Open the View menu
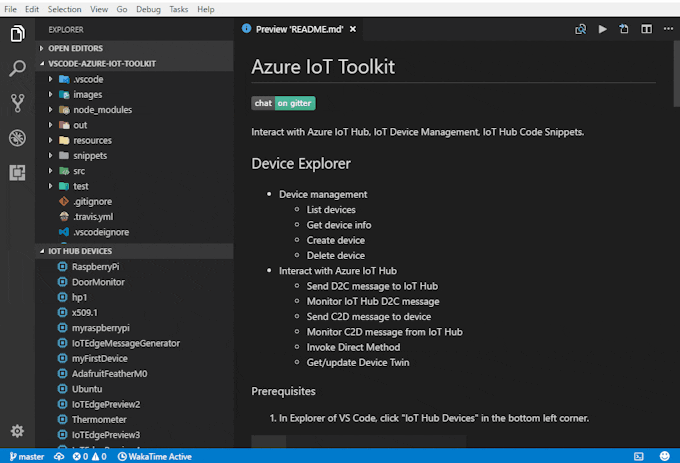 coord(99,9)
